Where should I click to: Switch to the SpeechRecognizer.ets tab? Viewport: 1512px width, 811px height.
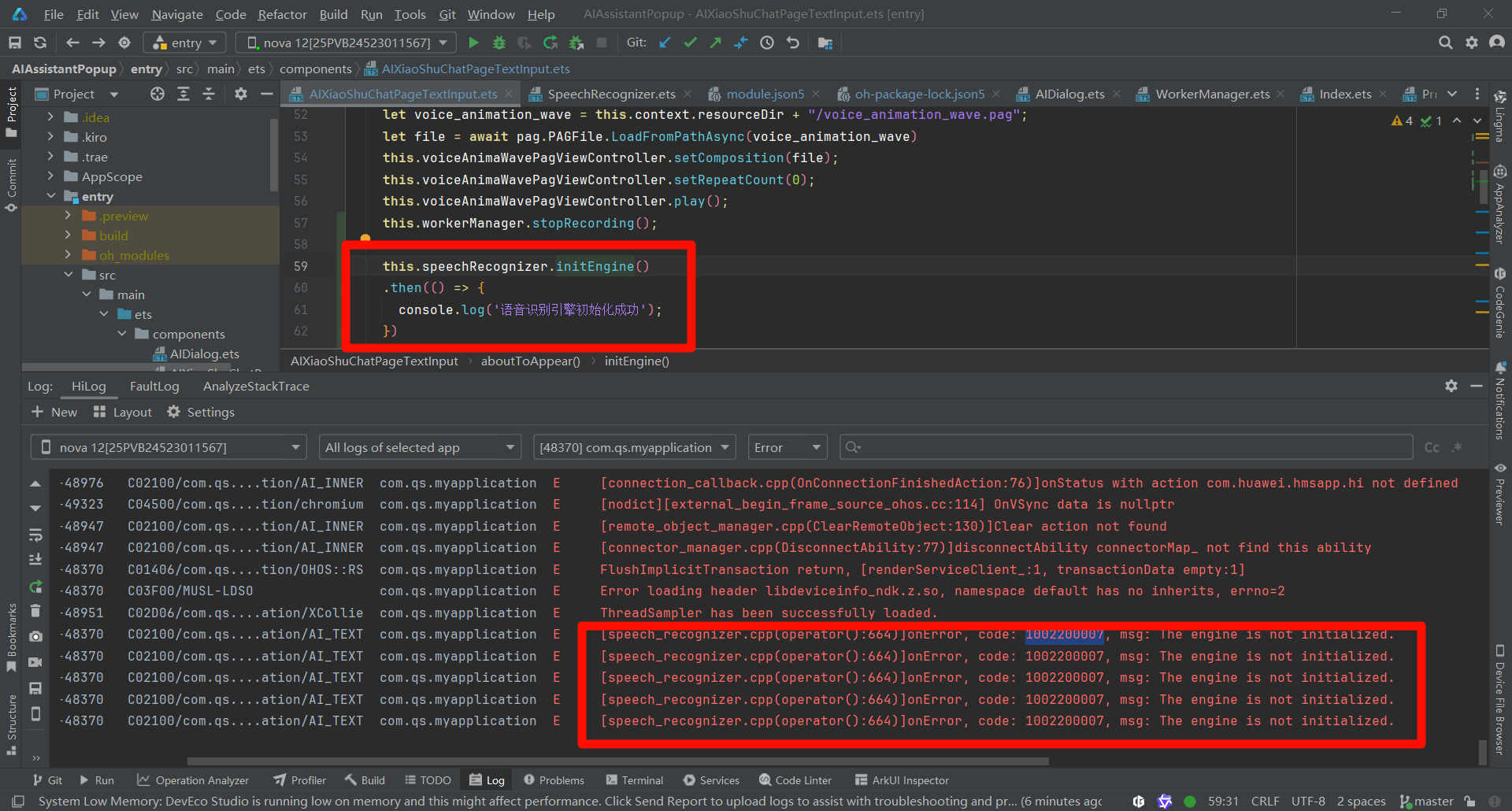[x=610, y=94]
